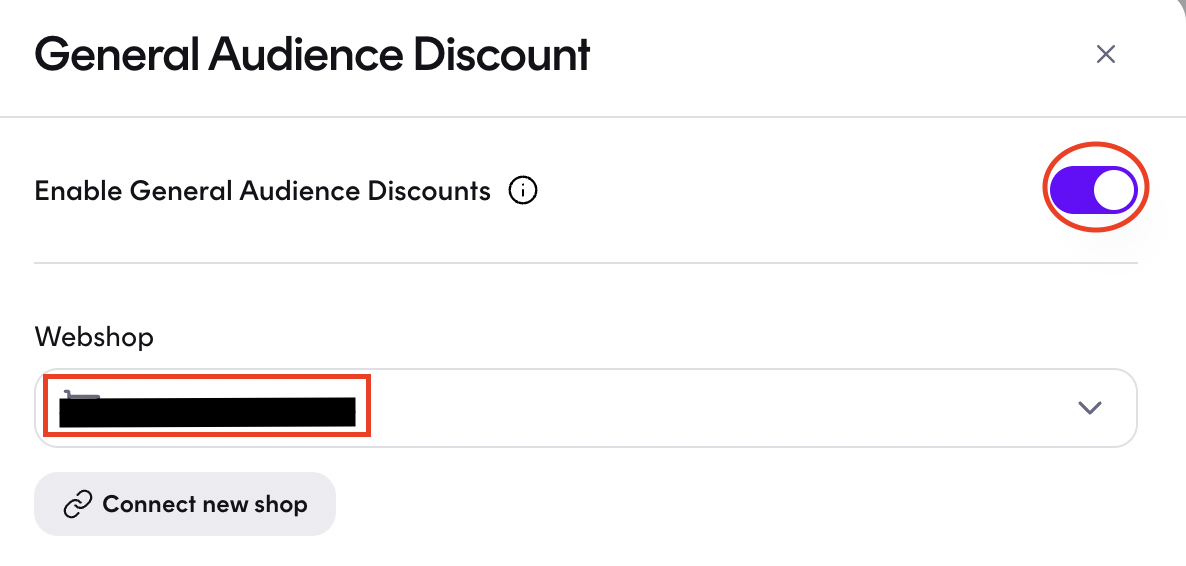The height and width of the screenshot is (566, 1186).
Task: Click the Enable General Audience Discounts label
Action: (x=262, y=191)
